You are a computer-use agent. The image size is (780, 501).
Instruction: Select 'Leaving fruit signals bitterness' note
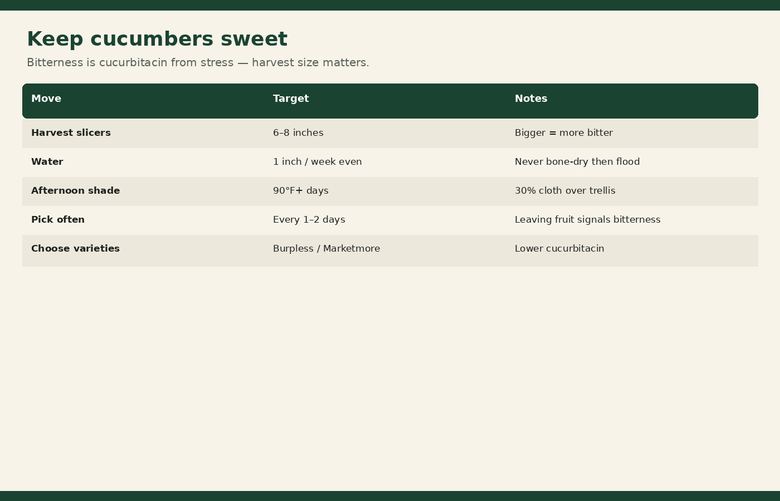587,219
